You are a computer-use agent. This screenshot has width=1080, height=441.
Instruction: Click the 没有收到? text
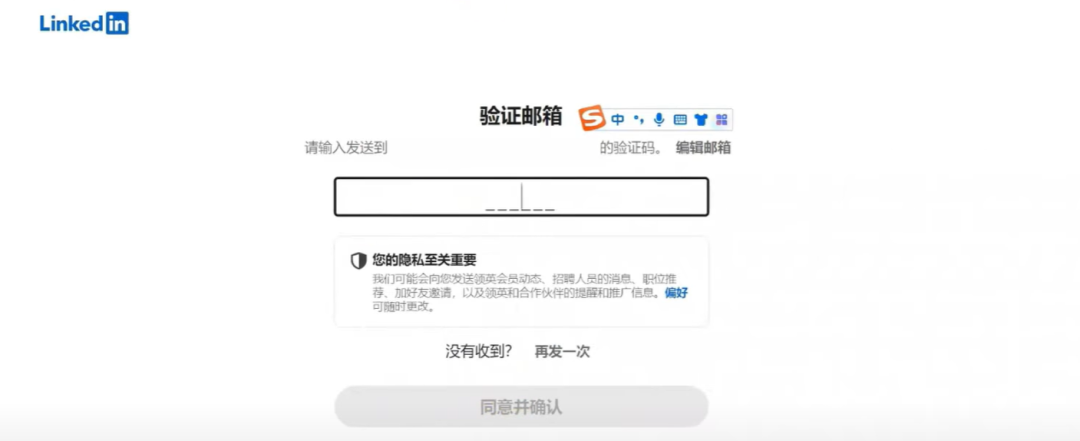click(x=479, y=351)
